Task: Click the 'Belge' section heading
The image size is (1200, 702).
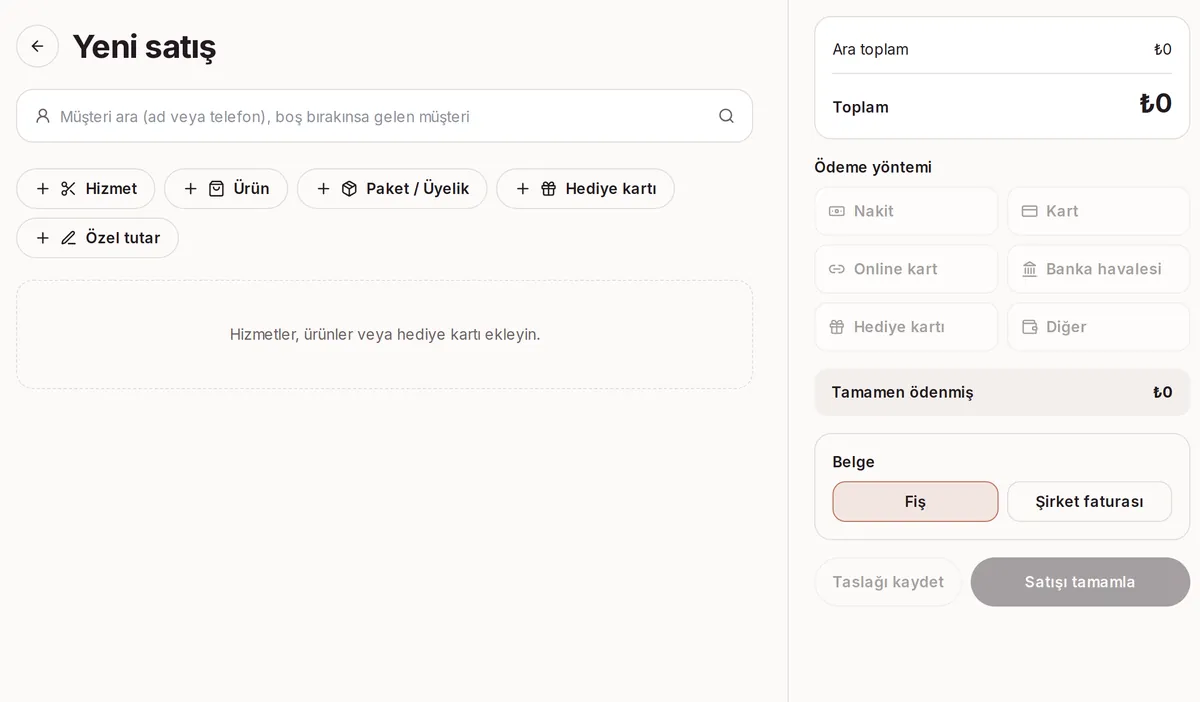Action: (x=853, y=462)
